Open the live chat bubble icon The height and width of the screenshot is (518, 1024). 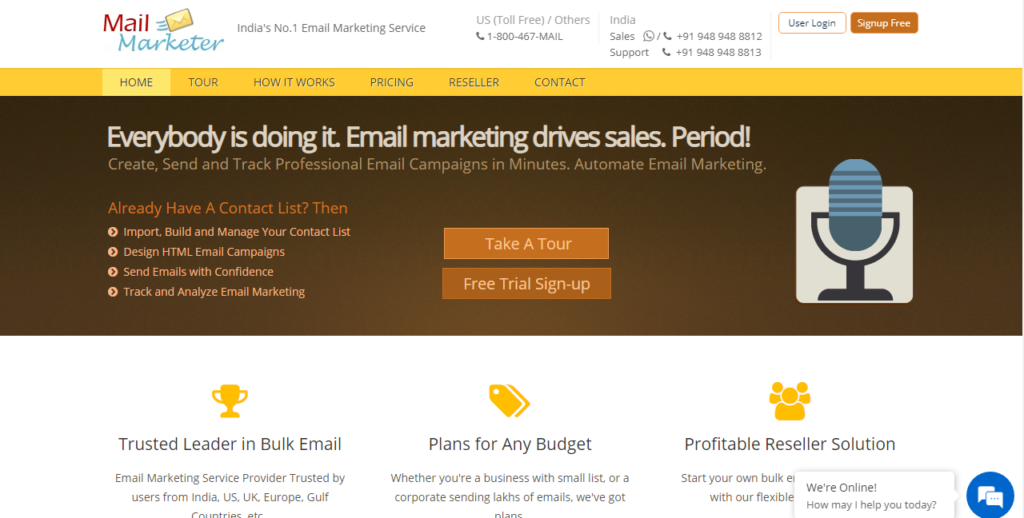pyautogui.click(x=989, y=496)
